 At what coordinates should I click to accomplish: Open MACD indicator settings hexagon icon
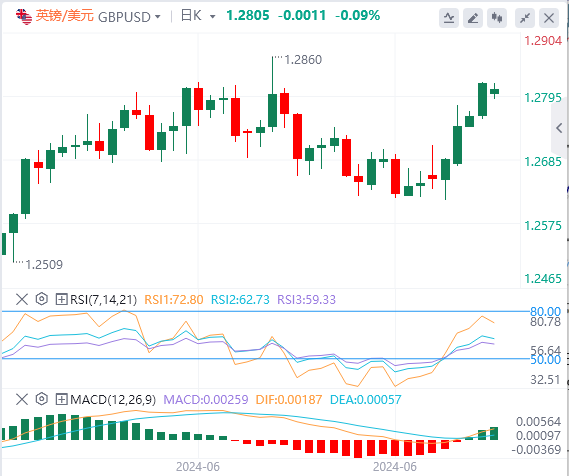pyautogui.click(x=42, y=399)
